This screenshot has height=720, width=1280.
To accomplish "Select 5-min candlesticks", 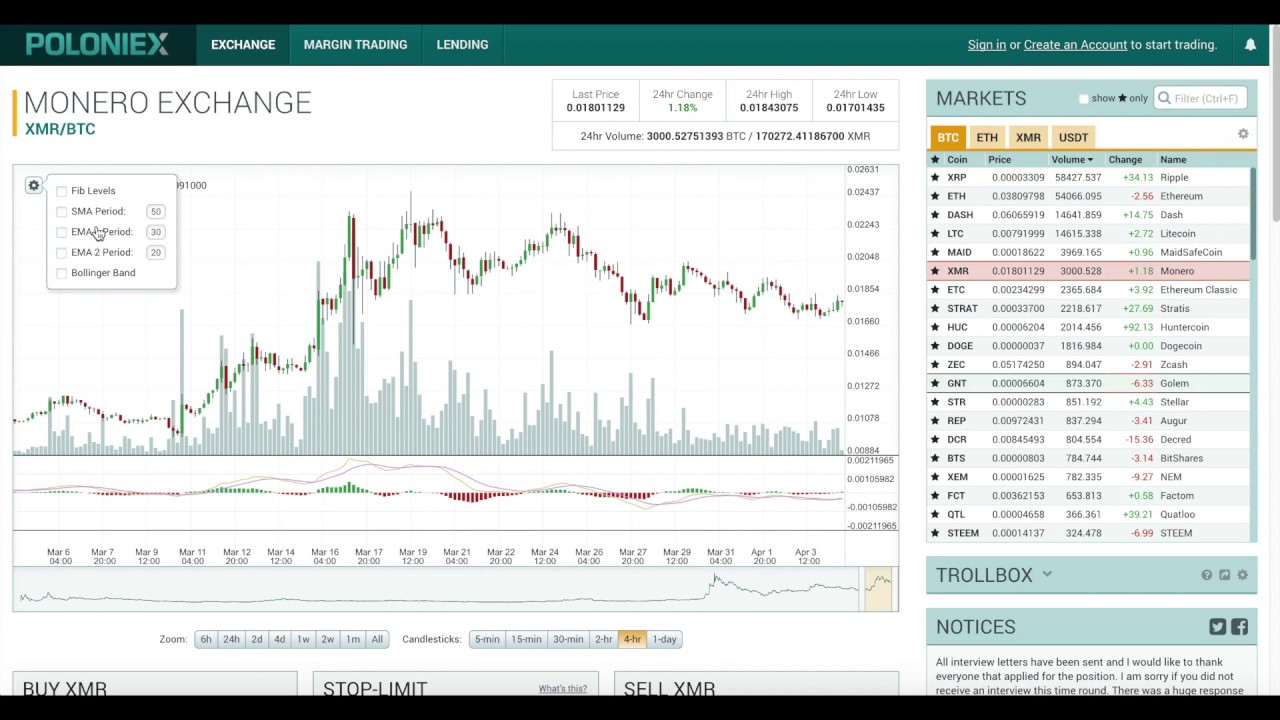I will coord(487,639).
